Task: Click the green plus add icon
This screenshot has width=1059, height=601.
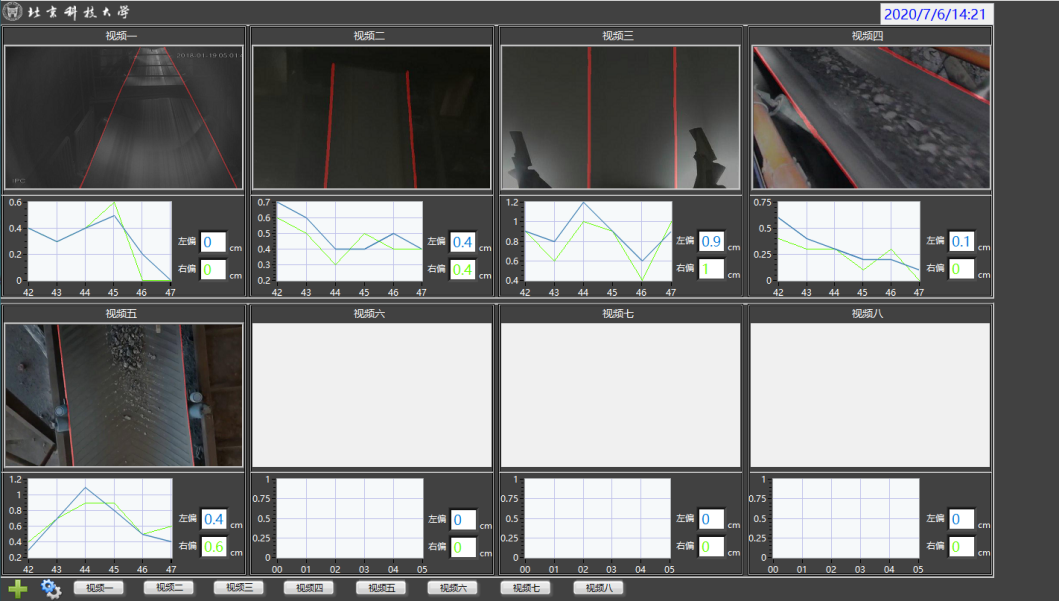Action: (x=17, y=588)
